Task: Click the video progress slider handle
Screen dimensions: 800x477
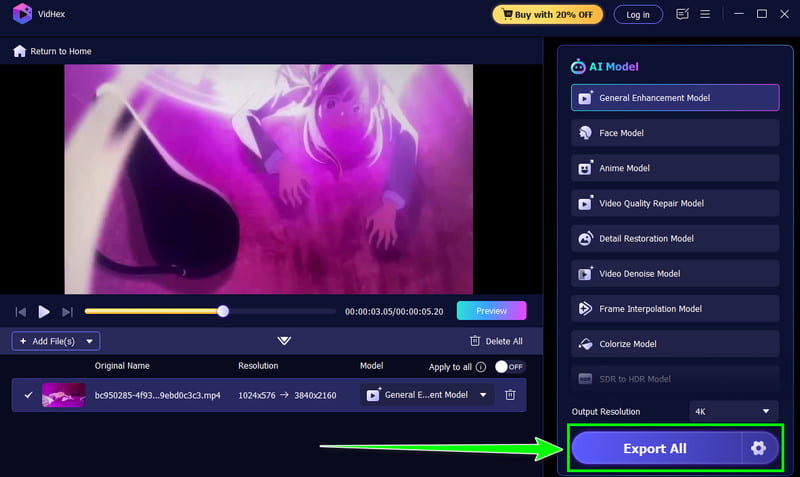Action: (x=223, y=311)
